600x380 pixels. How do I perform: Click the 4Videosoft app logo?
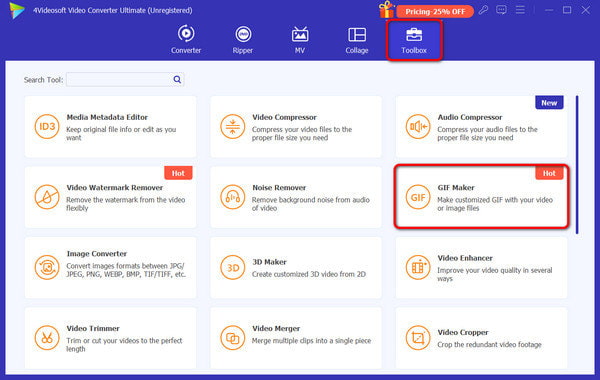tap(17, 10)
